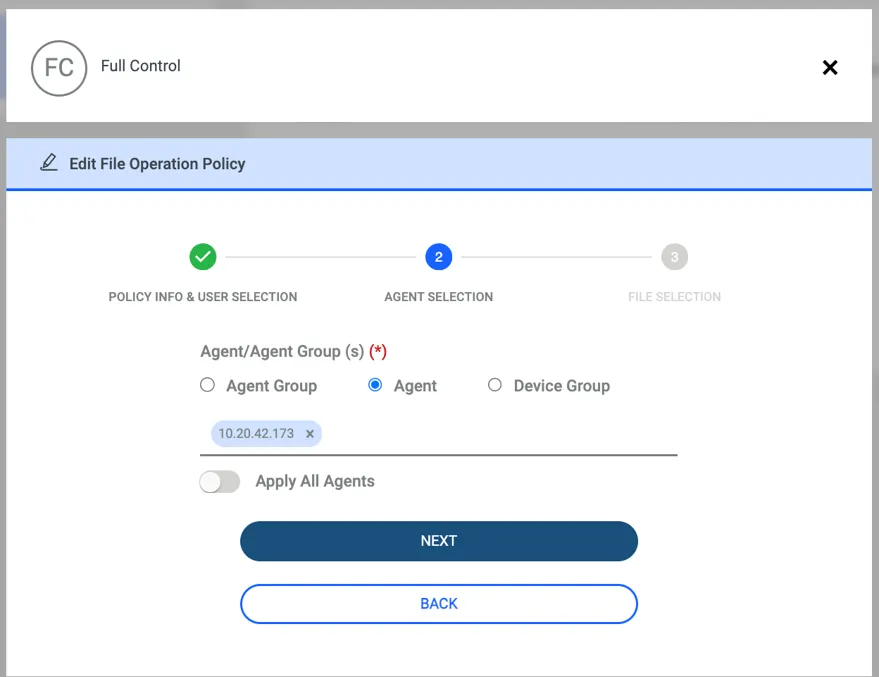Click the NEXT button

(x=439, y=541)
